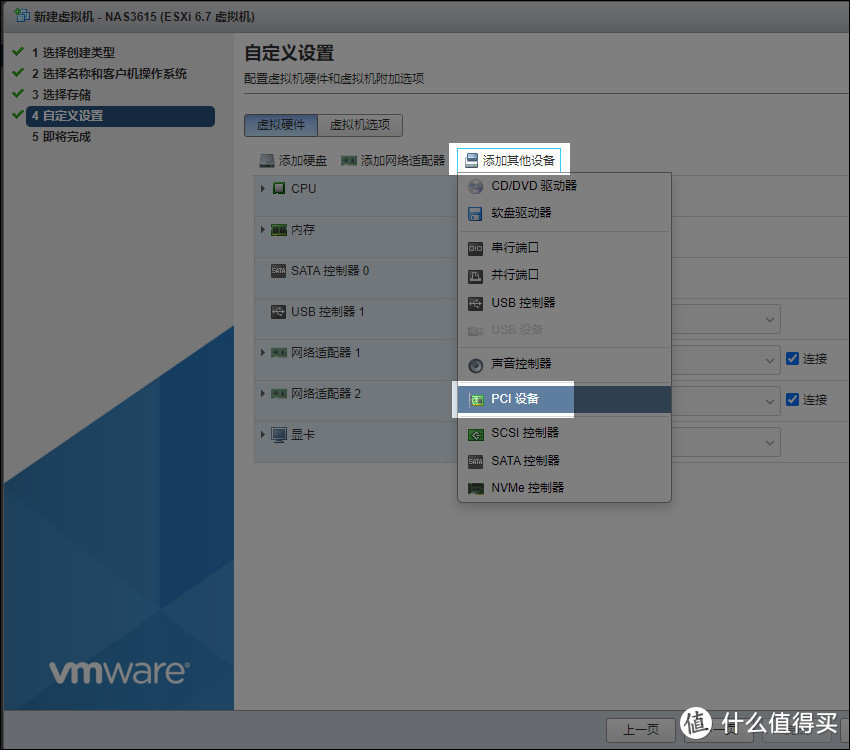Toggle 连接 checkbox for 网络适配器 1
The height and width of the screenshot is (750, 850).
click(792, 359)
